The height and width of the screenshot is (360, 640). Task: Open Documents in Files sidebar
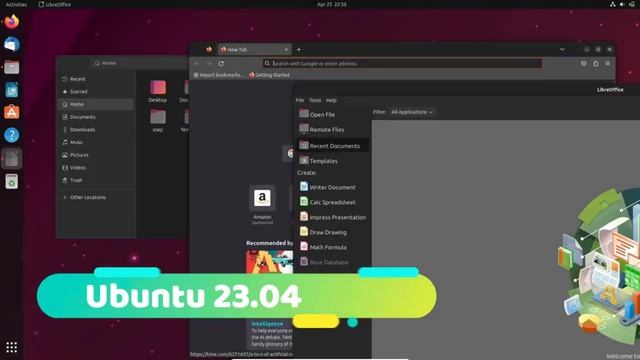click(96, 117)
